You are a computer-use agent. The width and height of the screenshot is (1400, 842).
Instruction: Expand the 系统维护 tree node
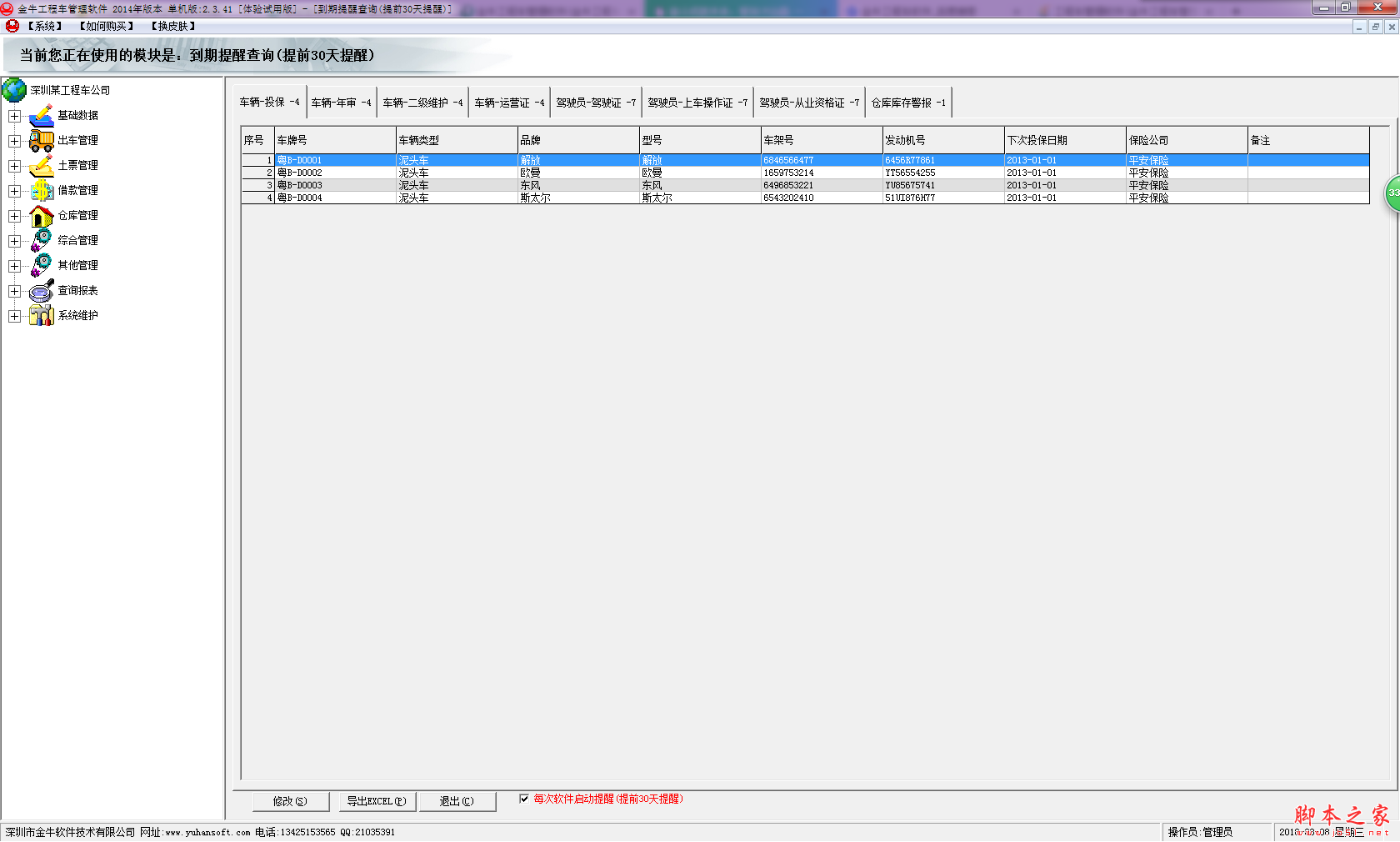point(14,316)
